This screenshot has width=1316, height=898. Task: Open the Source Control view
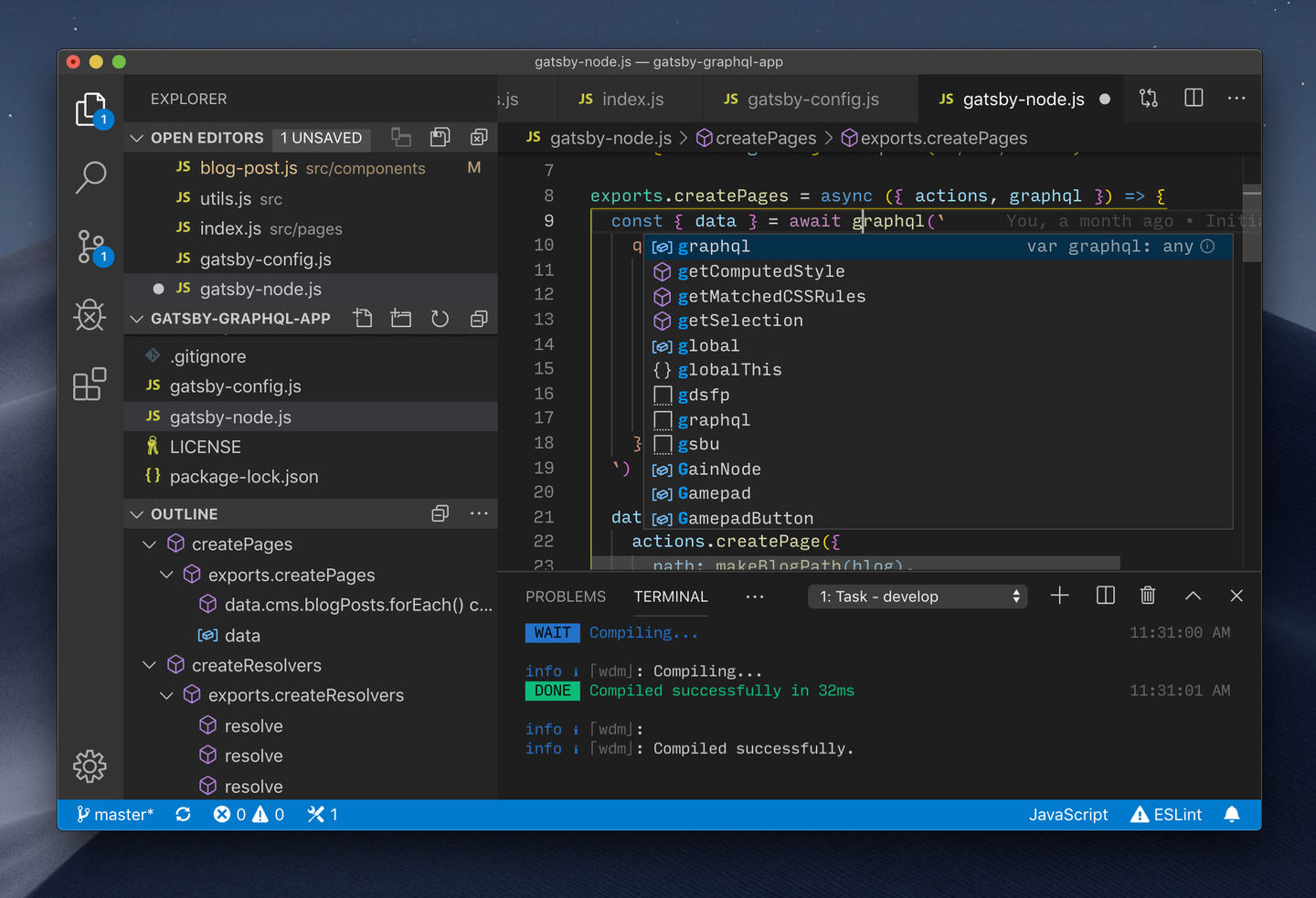[x=90, y=247]
